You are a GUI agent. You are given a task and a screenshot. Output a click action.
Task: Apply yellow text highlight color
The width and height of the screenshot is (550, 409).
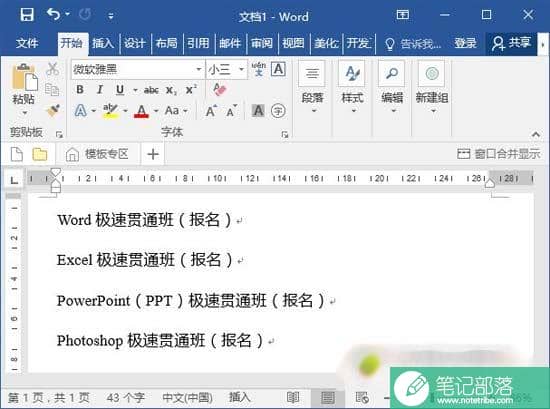pos(111,111)
